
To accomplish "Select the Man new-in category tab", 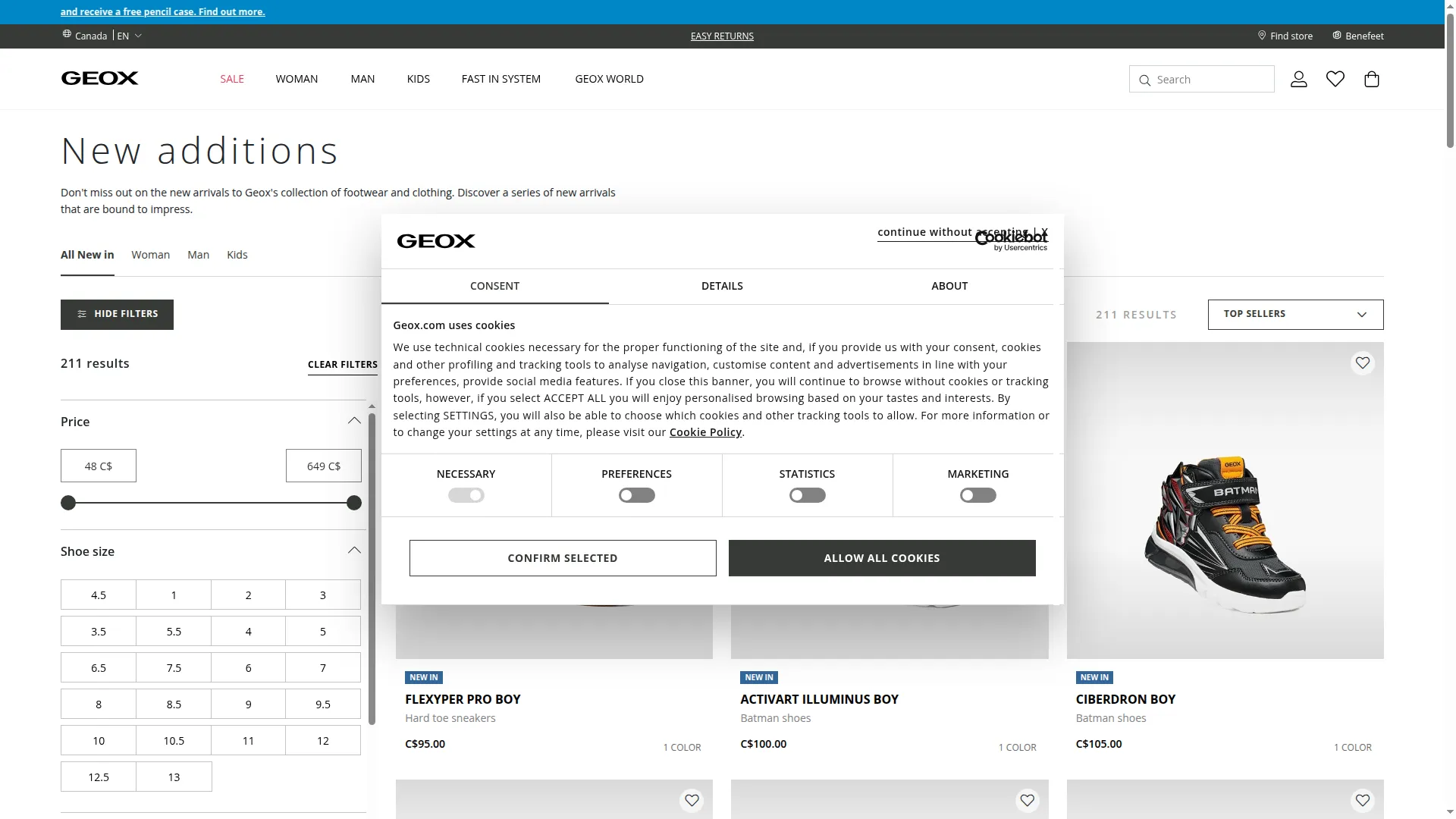I will [198, 255].
